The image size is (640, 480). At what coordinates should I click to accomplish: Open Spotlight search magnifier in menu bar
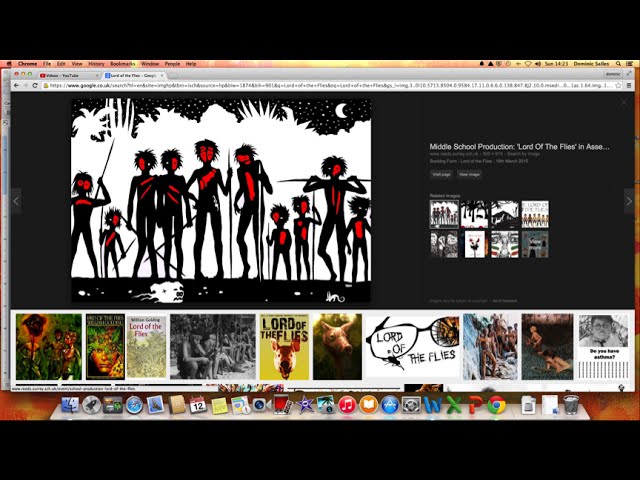pos(618,64)
